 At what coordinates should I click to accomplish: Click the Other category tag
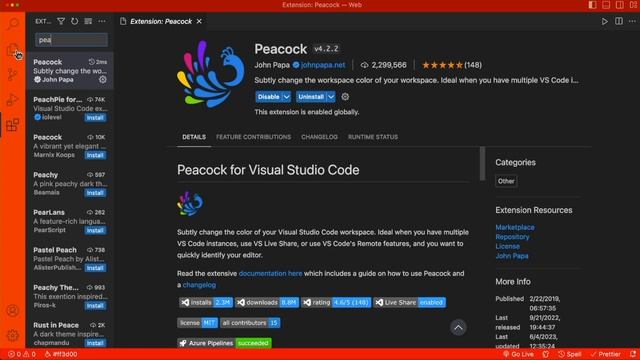[x=506, y=181]
